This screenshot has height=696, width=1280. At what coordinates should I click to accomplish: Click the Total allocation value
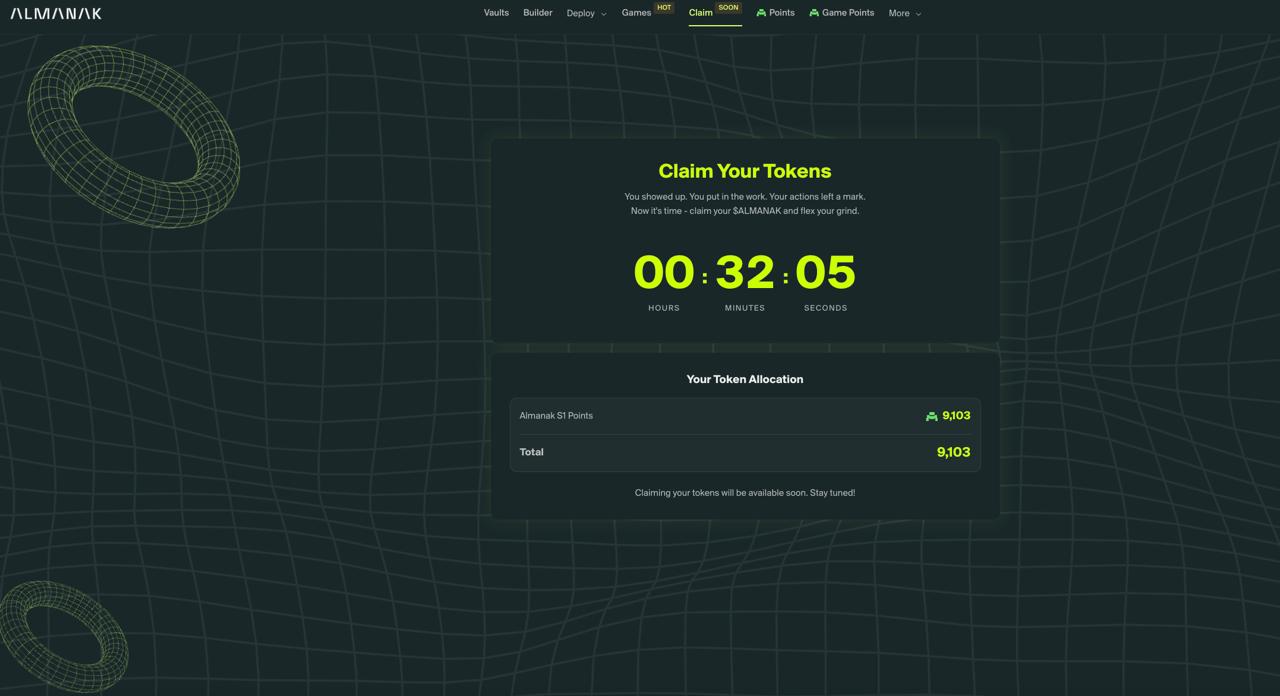953,452
